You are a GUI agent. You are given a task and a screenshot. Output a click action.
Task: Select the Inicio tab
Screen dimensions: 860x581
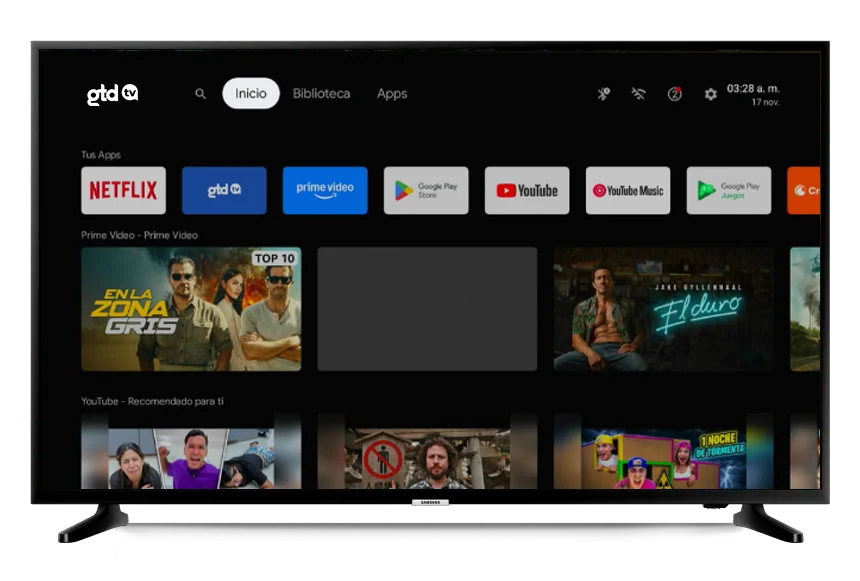(x=251, y=93)
